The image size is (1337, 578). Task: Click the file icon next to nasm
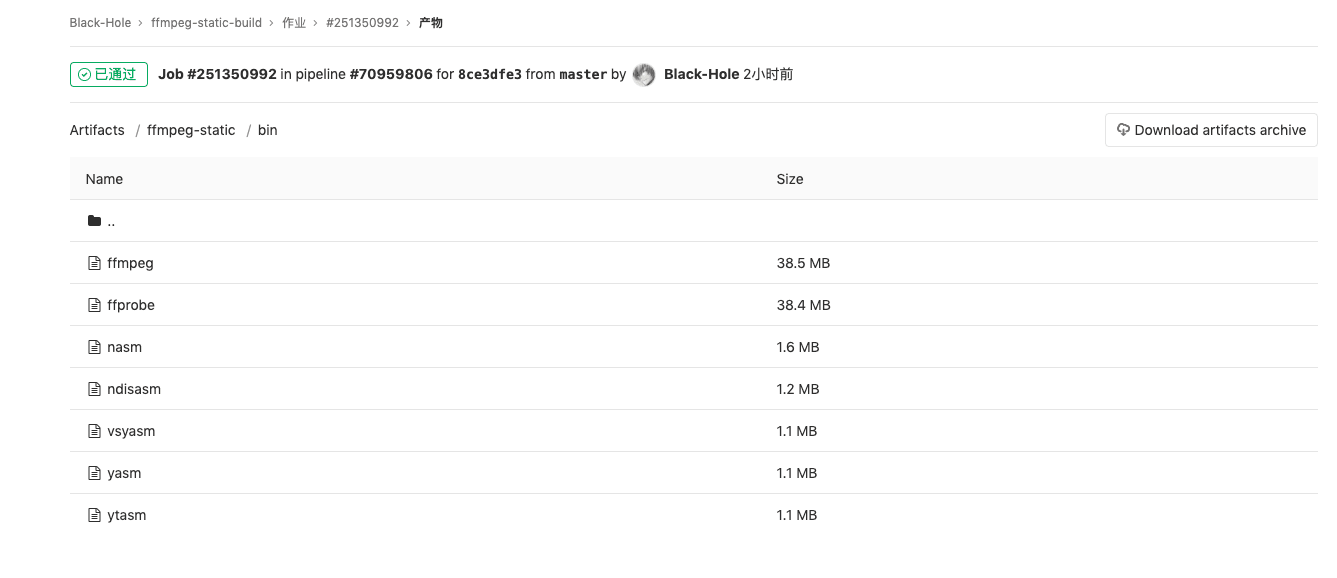[x=95, y=347]
